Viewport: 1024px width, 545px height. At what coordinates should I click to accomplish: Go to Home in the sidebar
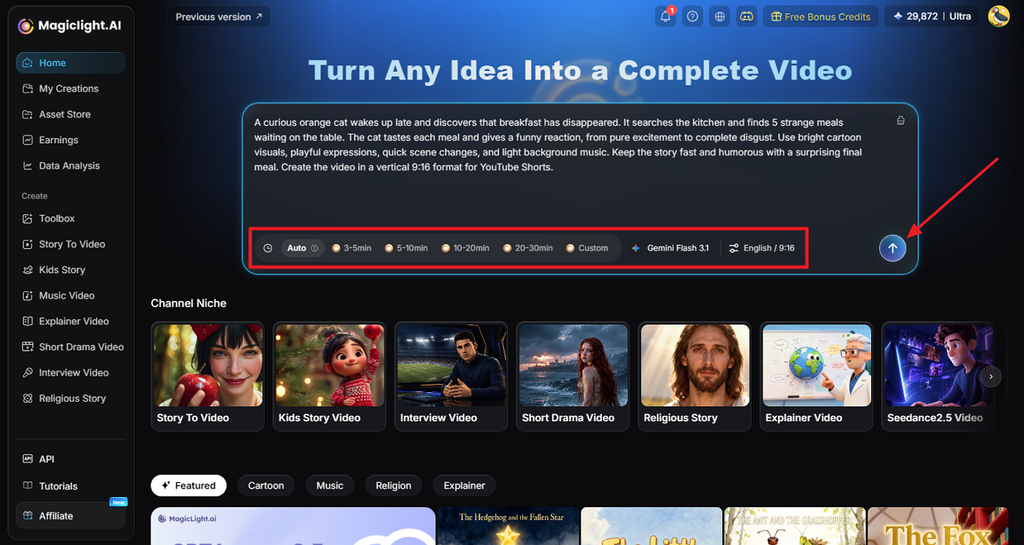71,63
